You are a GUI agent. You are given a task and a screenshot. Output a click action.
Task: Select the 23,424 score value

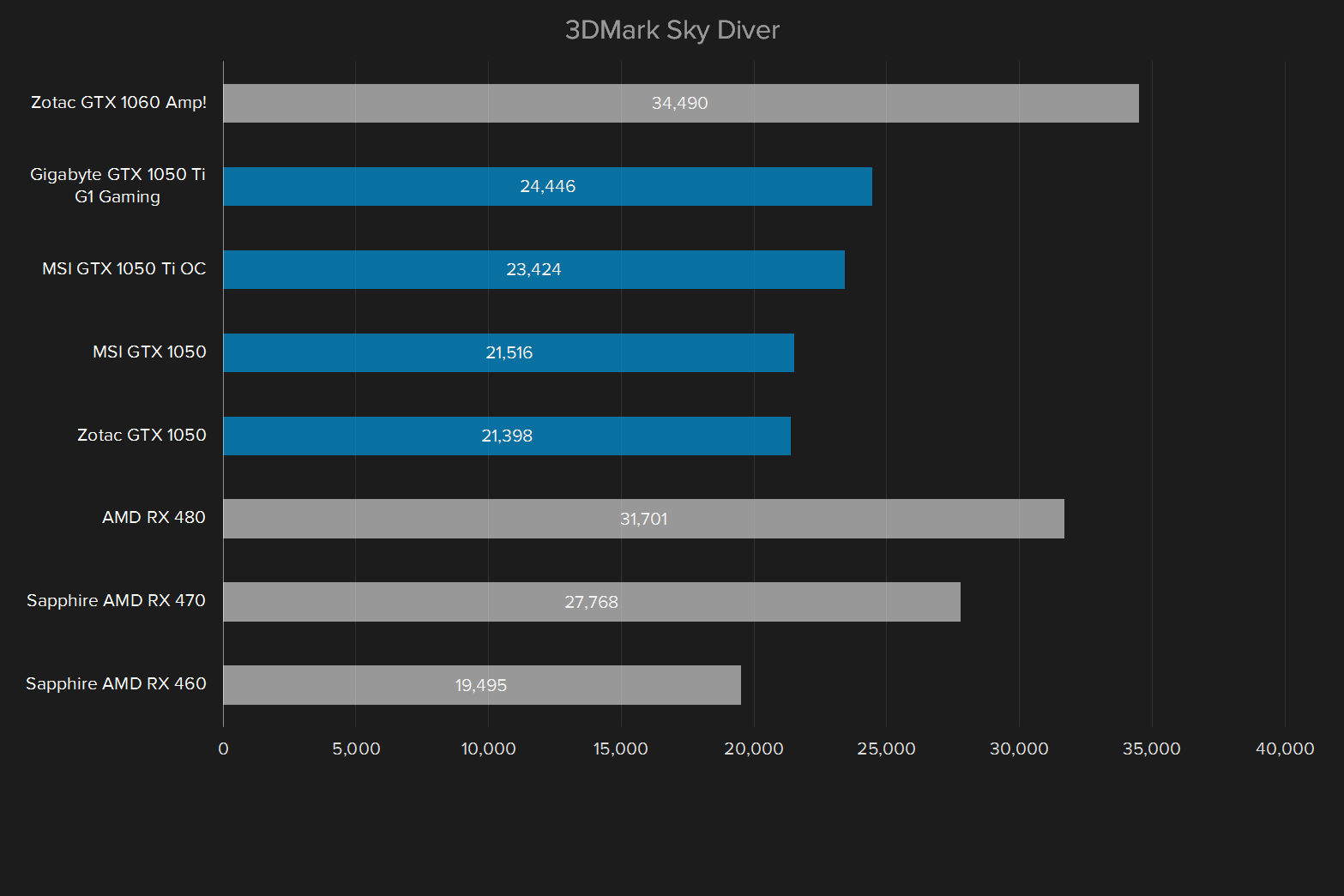tap(533, 269)
